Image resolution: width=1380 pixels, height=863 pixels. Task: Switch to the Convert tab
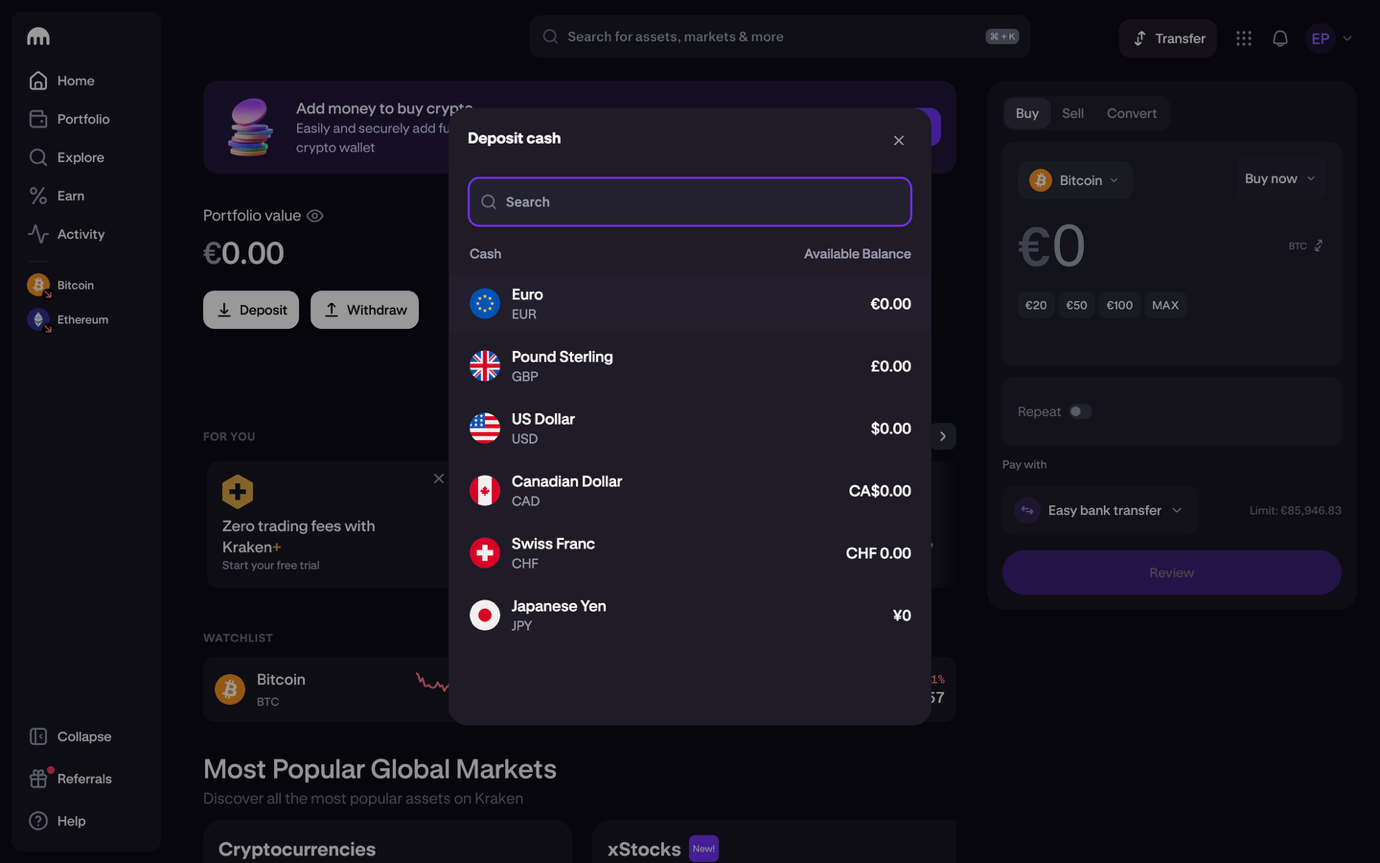pos(1132,113)
